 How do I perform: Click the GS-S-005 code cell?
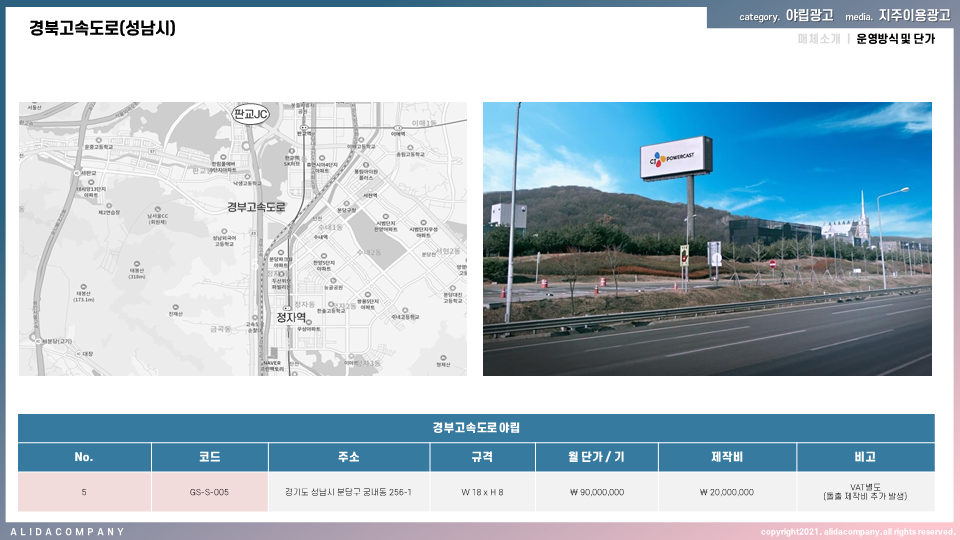[209, 492]
